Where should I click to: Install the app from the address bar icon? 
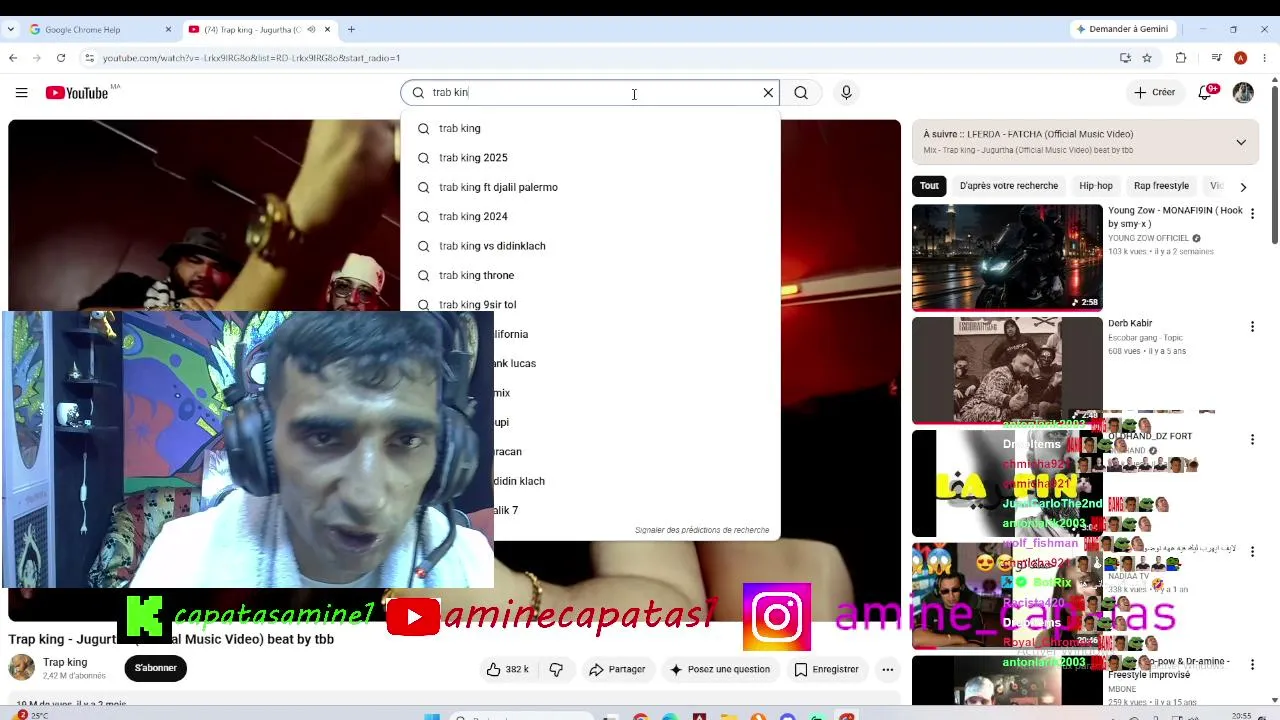[1125, 58]
